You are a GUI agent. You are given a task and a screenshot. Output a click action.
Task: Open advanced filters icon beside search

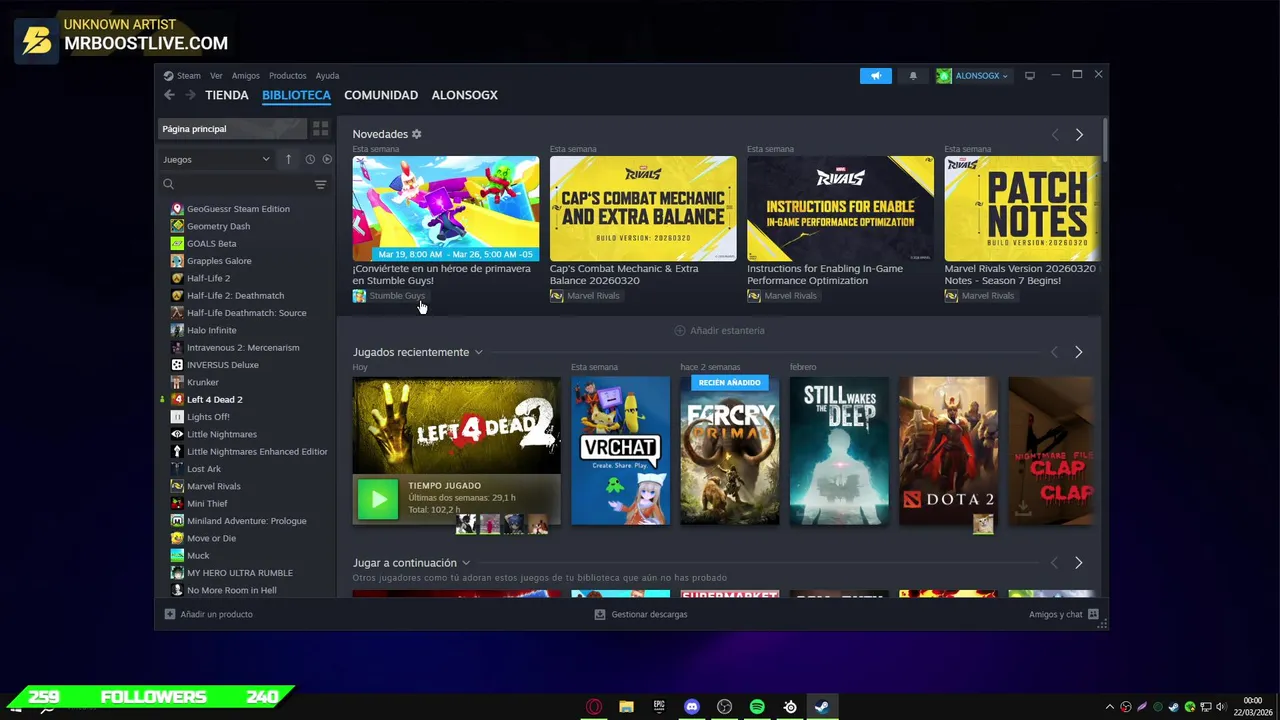[x=320, y=184]
